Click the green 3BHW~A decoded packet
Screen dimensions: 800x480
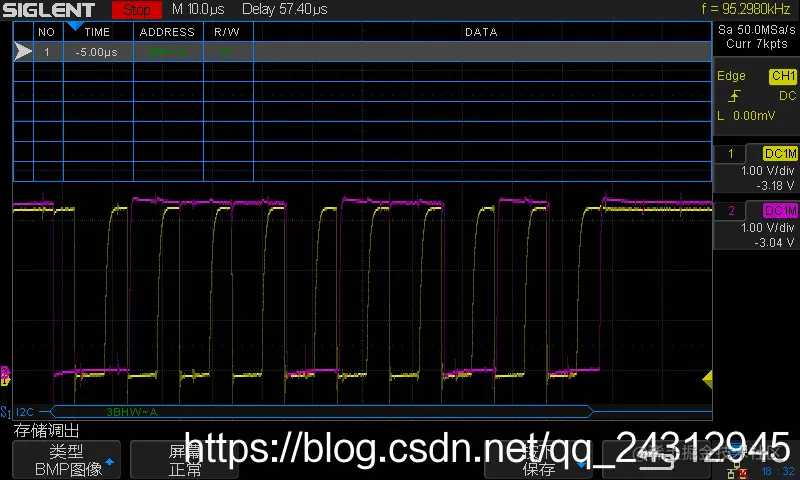pos(132,412)
